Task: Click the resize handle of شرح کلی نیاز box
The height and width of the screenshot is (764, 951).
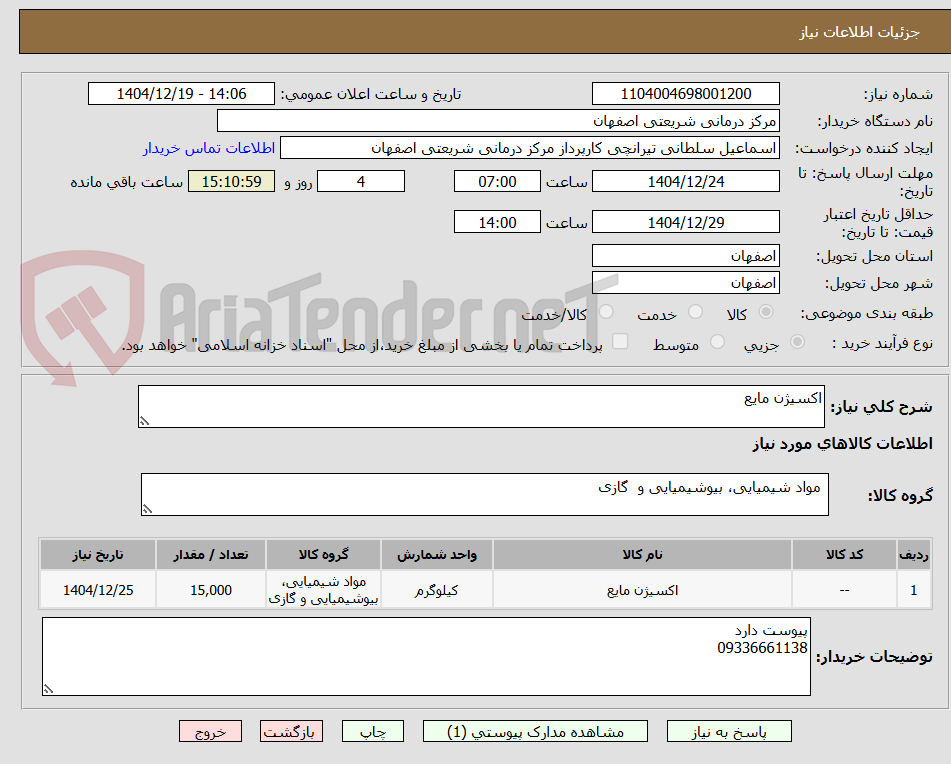Action: coord(144,421)
